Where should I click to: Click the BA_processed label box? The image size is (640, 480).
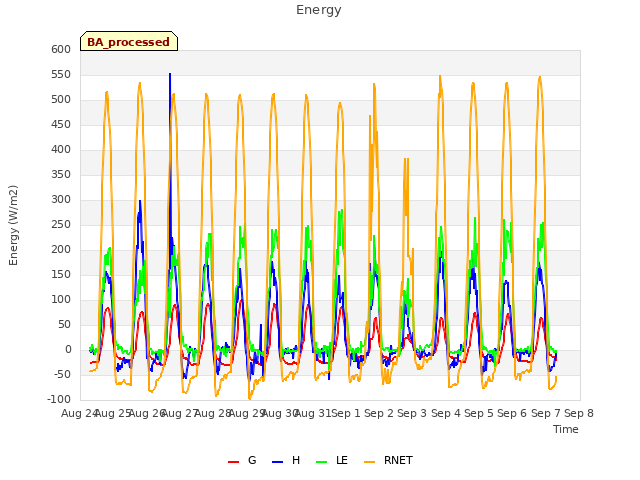[129, 41]
